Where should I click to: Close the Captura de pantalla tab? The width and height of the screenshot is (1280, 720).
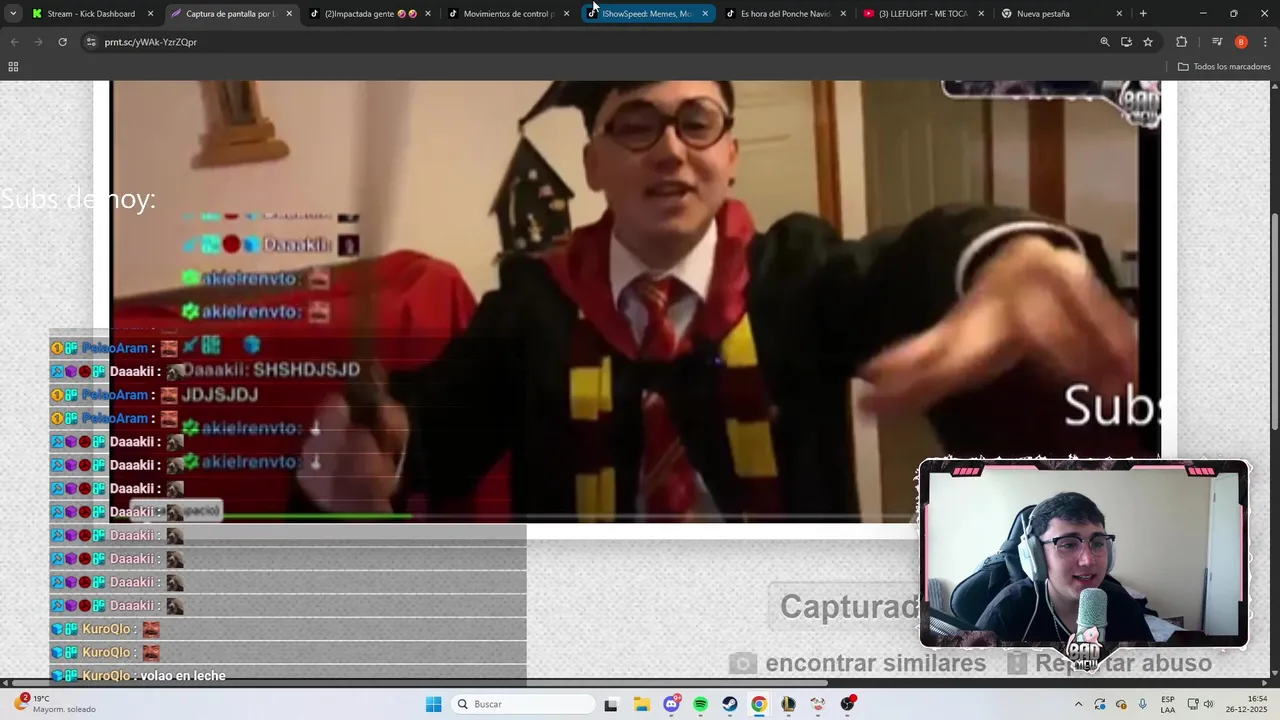(289, 14)
